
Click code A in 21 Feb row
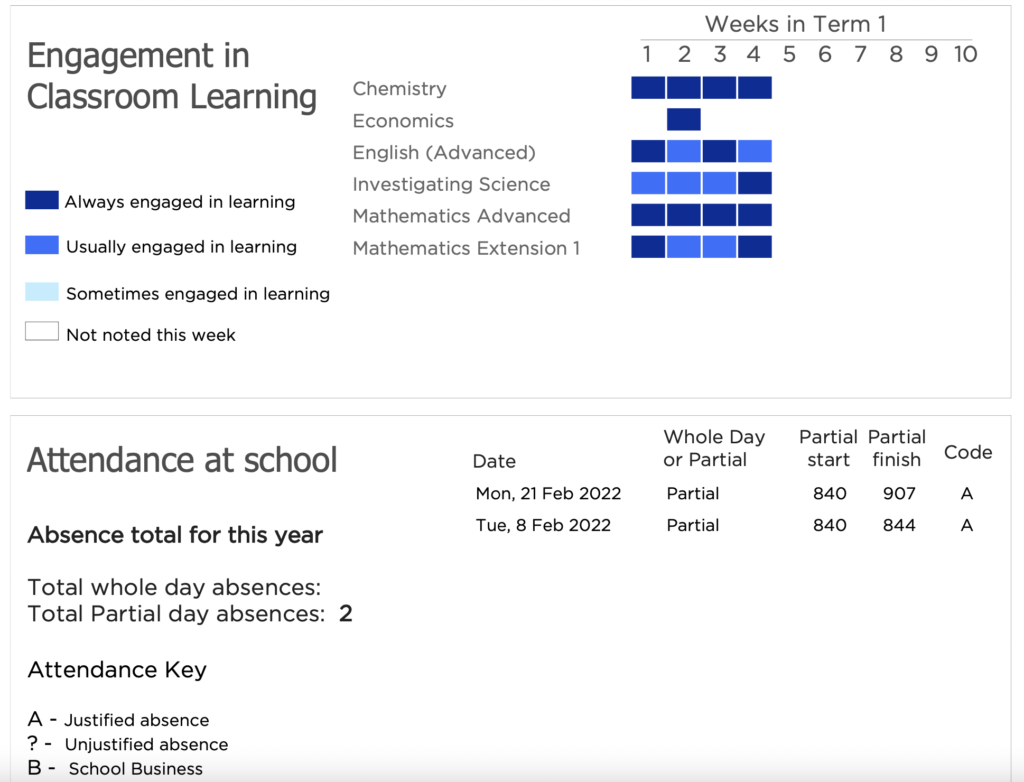(967, 493)
